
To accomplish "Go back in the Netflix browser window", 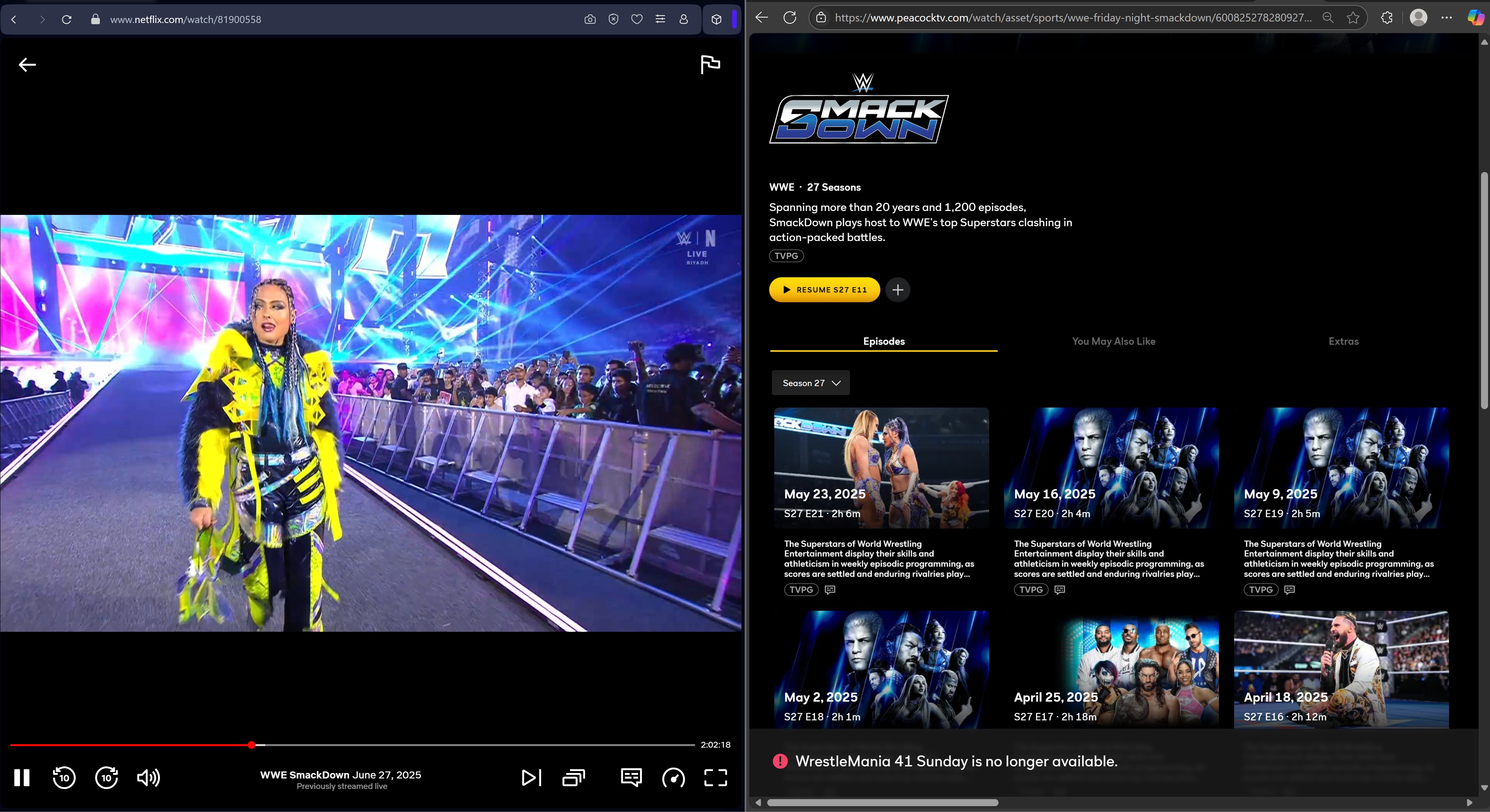I will click(14, 19).
